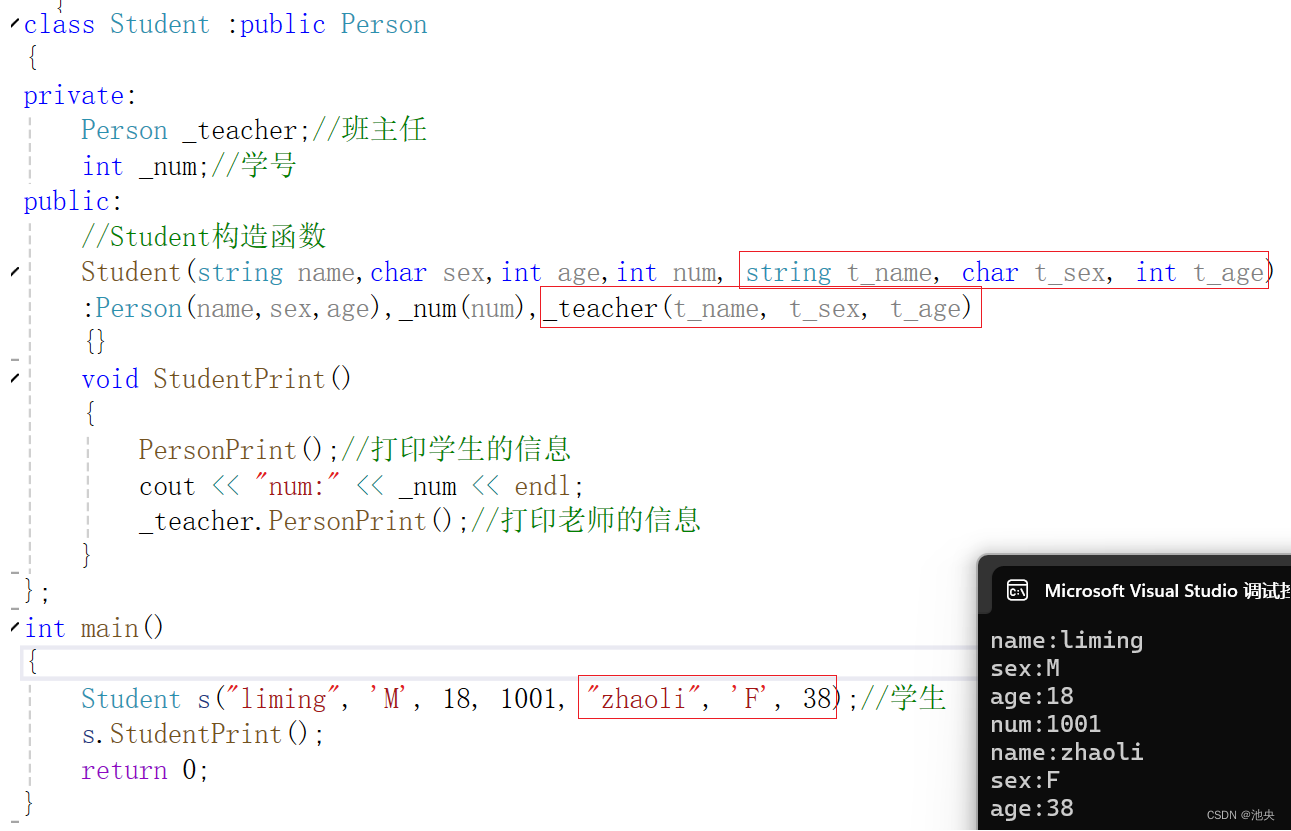Click the //Student构造函数 comment line
The width and height of the screenshot is (1291, 831).
[203, 236]
